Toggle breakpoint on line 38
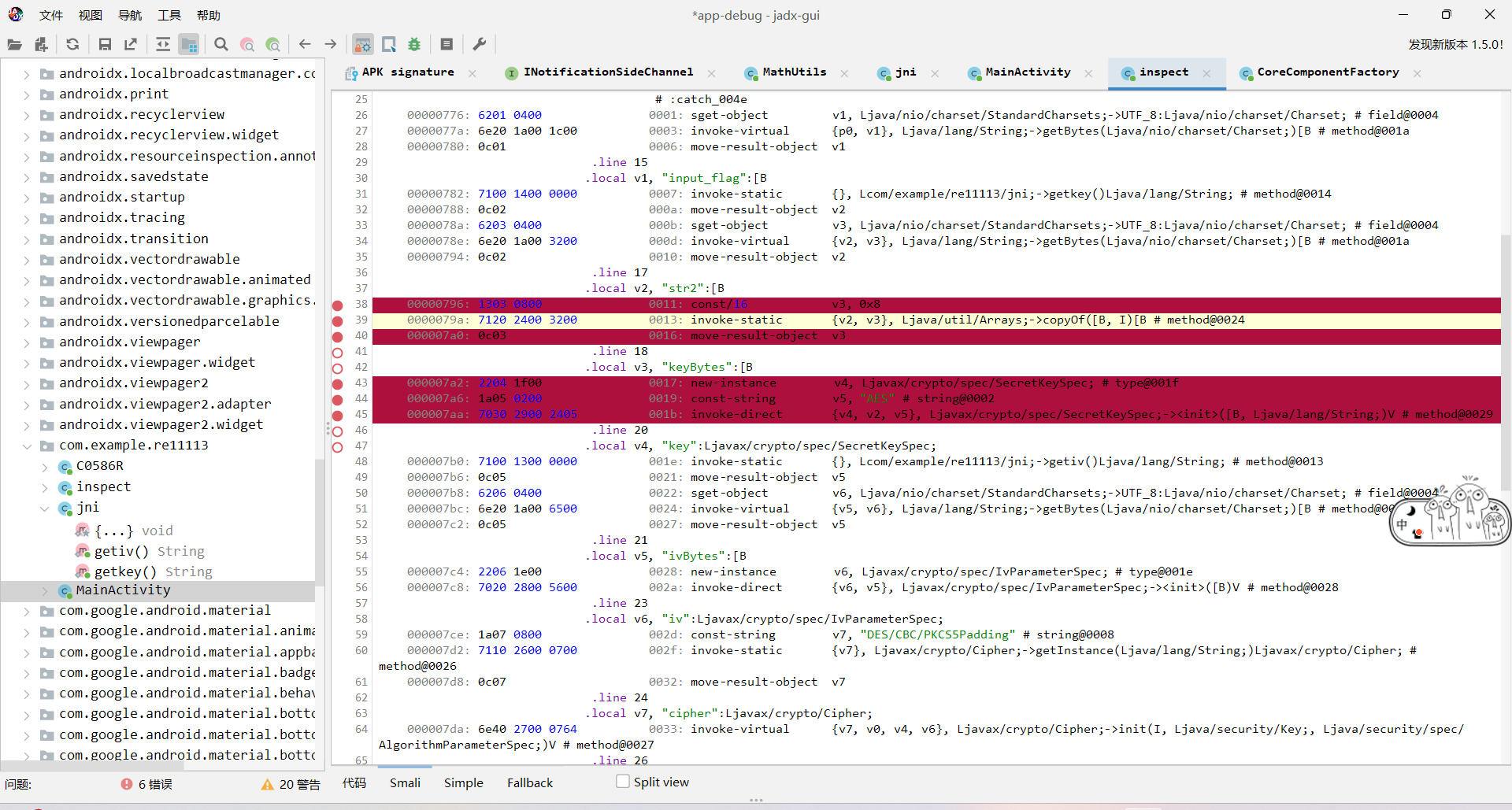 tap(338, 305)
